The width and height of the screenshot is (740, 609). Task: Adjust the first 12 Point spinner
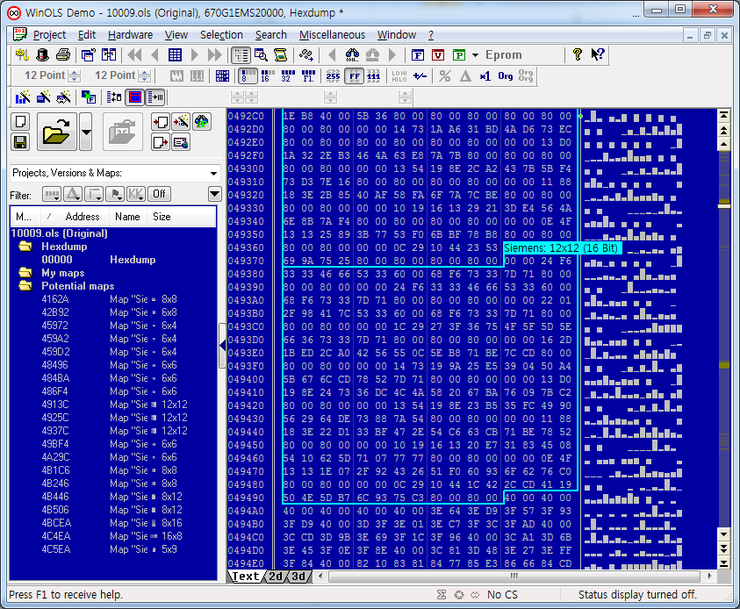(x=75, y=76)
